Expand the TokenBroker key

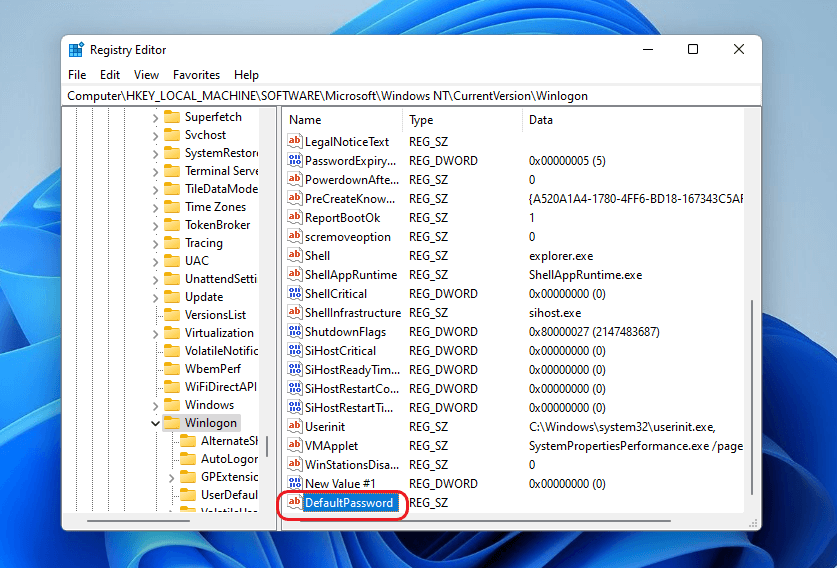[x=155, y=226]
